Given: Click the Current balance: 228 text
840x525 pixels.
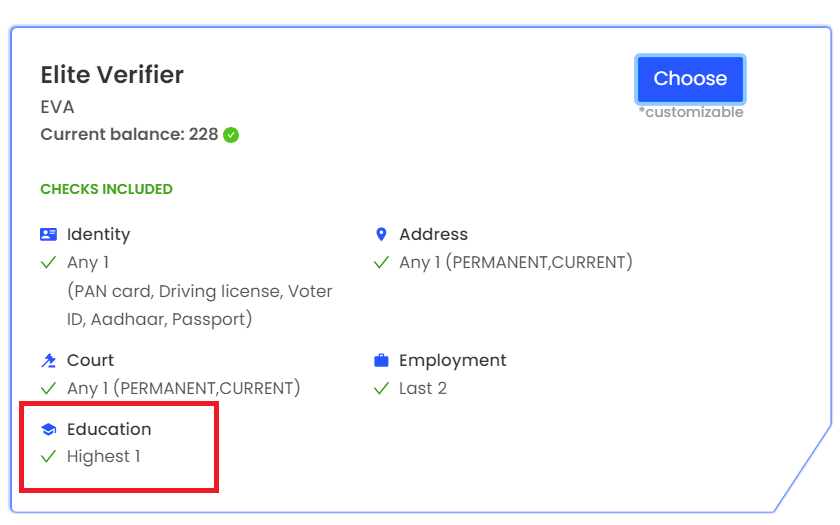Looking at the screenshot, I should click(x=129, y=134).
